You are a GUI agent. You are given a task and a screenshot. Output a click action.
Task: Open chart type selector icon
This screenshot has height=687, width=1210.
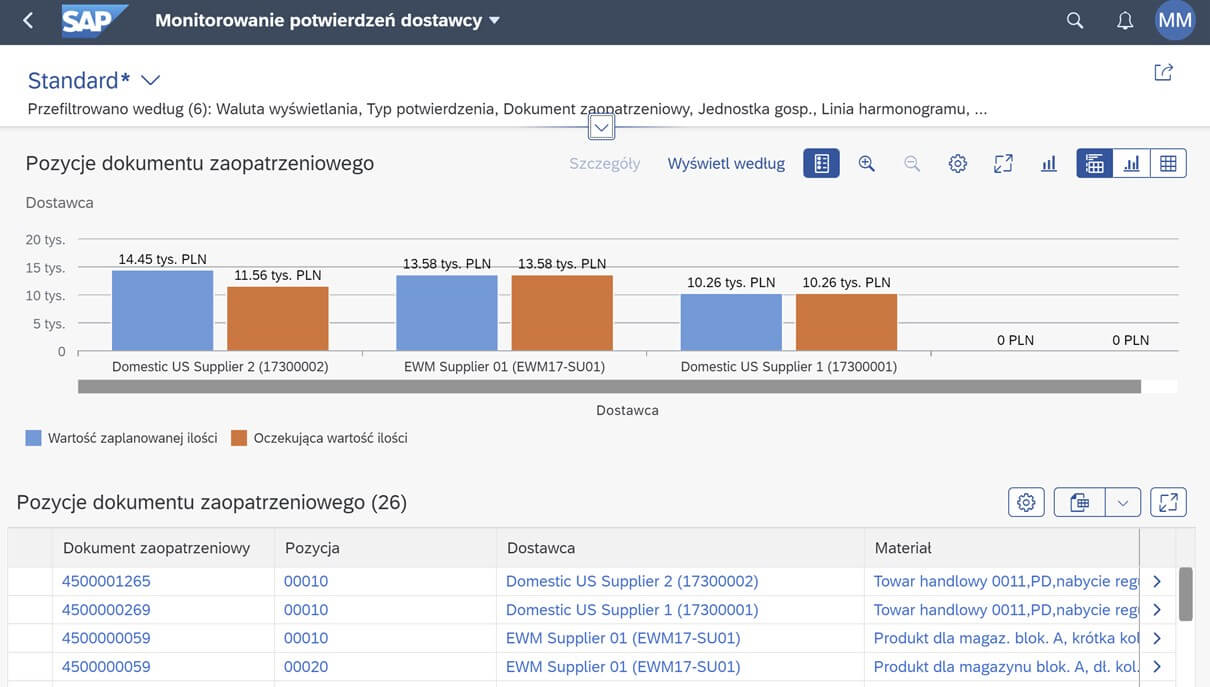pyautogui.click(x=1049, y=164)
